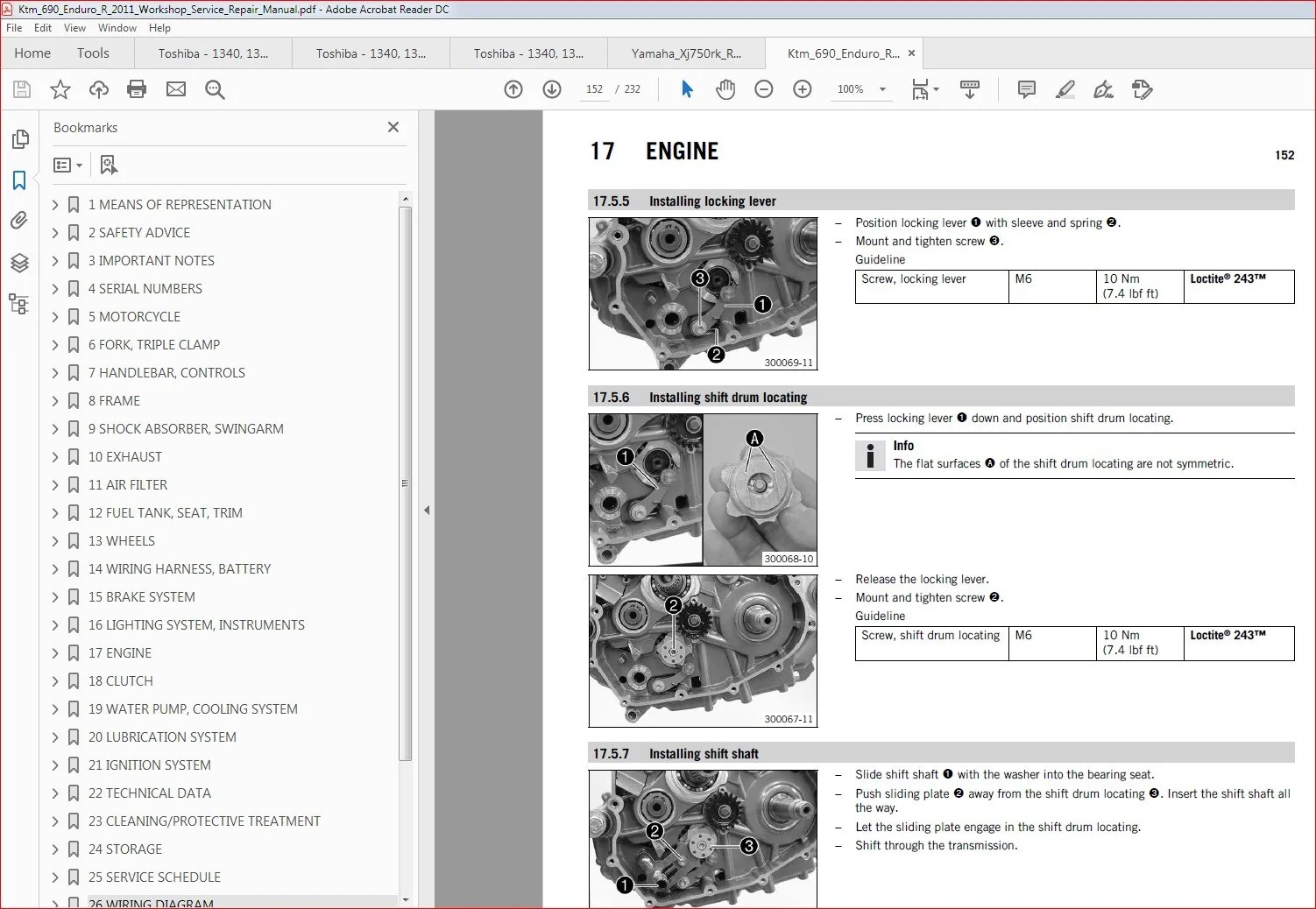Add a comment with sticky note icon
Image resolution: width=1316 pixels, height=909 pixels.
(x=1027, y=89)
